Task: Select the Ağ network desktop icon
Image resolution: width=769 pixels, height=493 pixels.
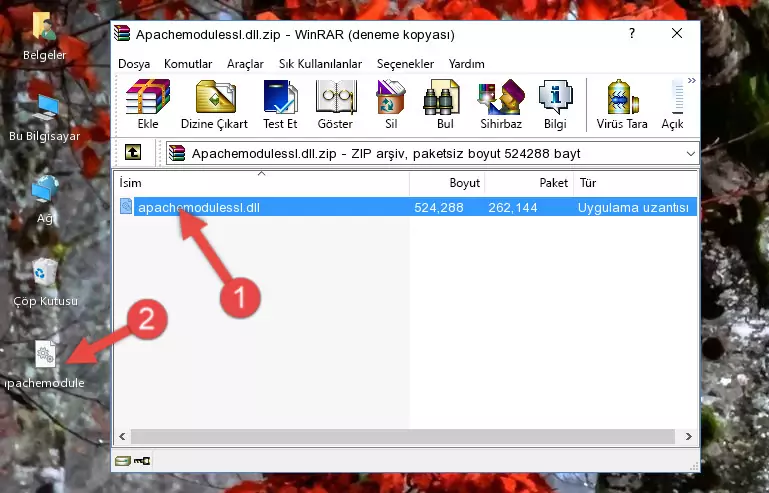Action: (45, 200)
